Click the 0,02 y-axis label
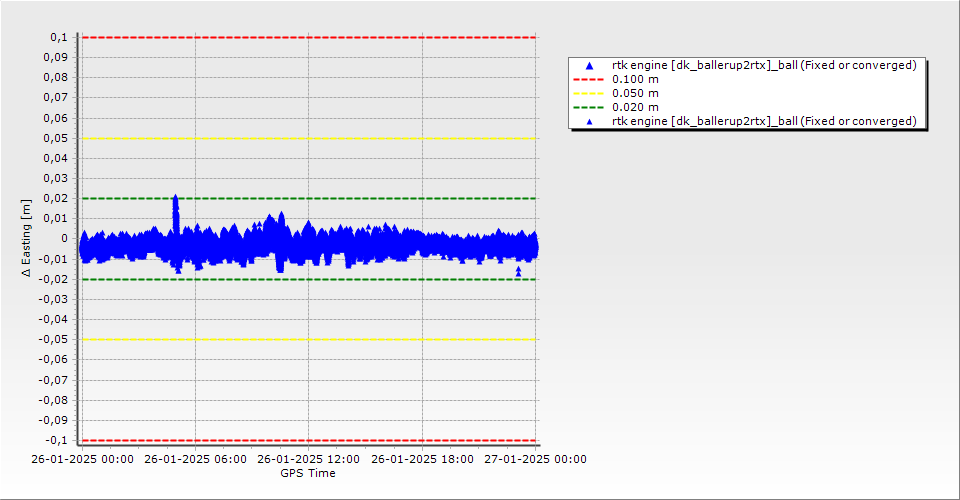Image resolution: width=960 pixels, height=500 pixels. pyautogui.click(x=56, y=198)
